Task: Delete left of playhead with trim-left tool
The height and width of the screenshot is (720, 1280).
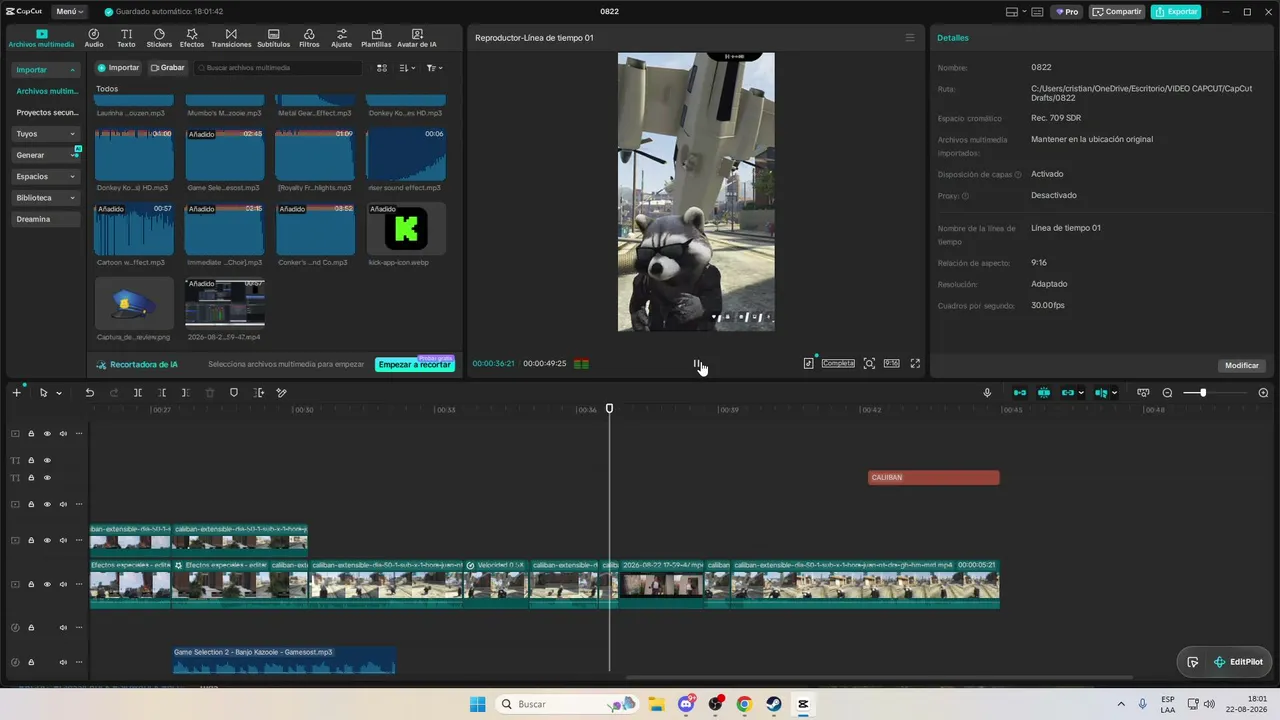Action: [x=162, y=393]
